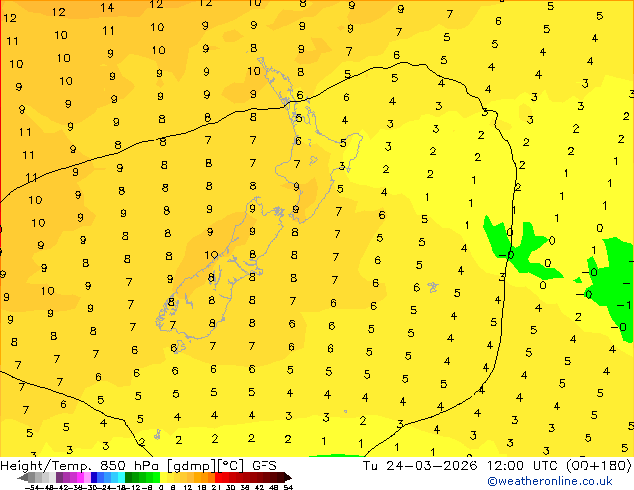Click the forecast offset "(00+180)" text
The image size is (634, 490).
(598, 465)
